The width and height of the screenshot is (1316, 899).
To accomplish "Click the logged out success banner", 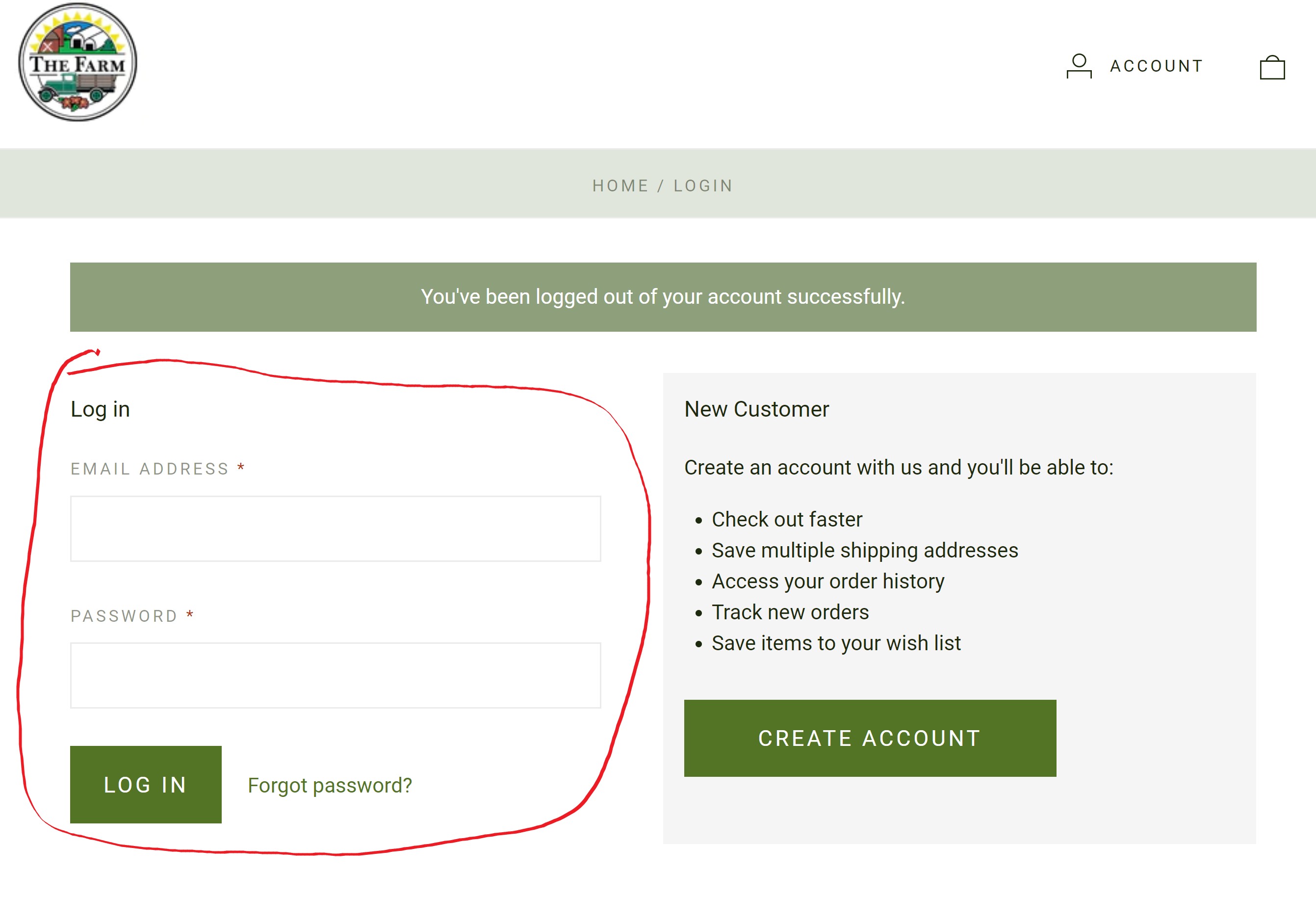I will click(663, 297).
